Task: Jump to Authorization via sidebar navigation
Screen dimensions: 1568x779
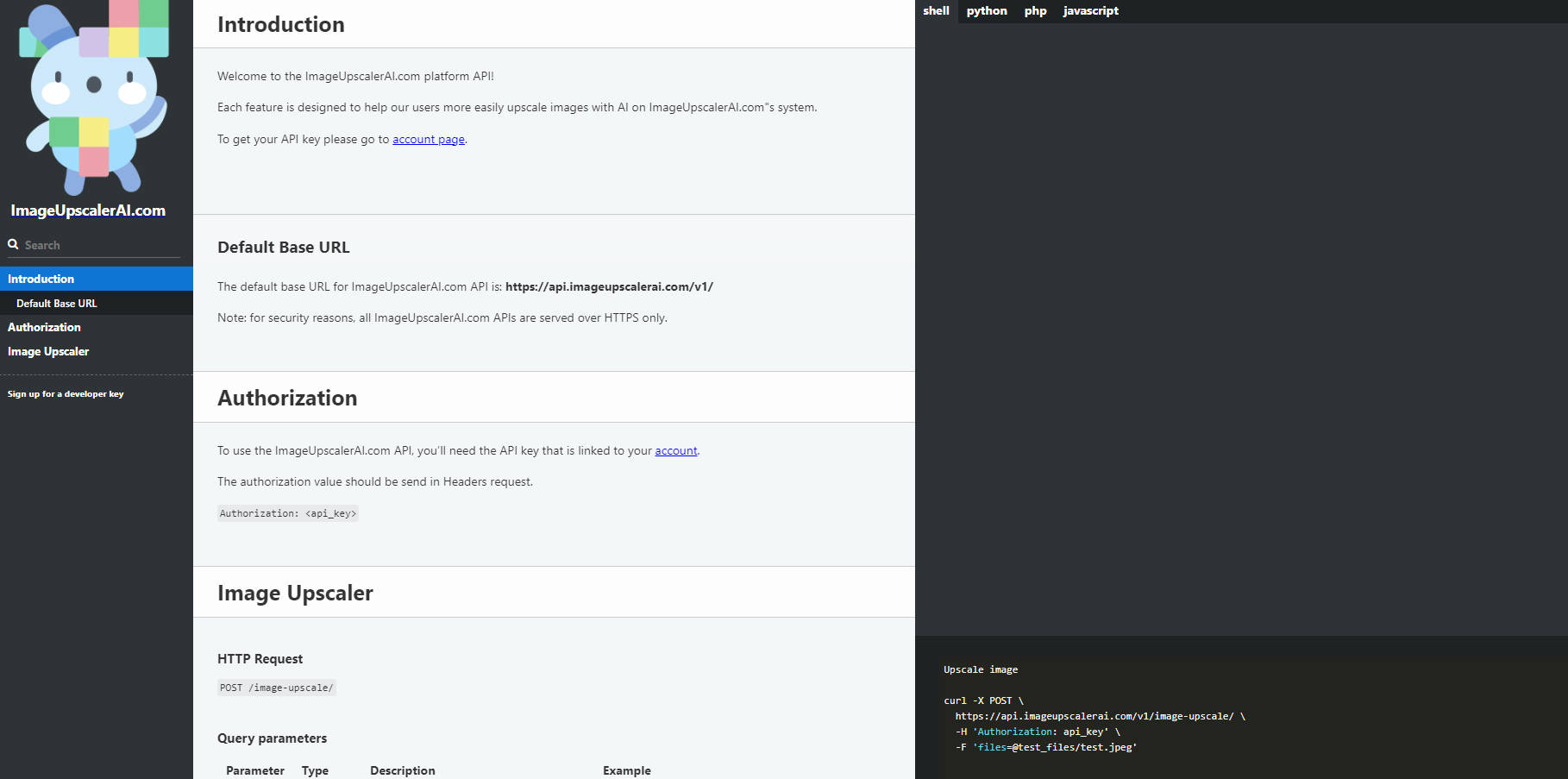Action: tap(44, 327)
